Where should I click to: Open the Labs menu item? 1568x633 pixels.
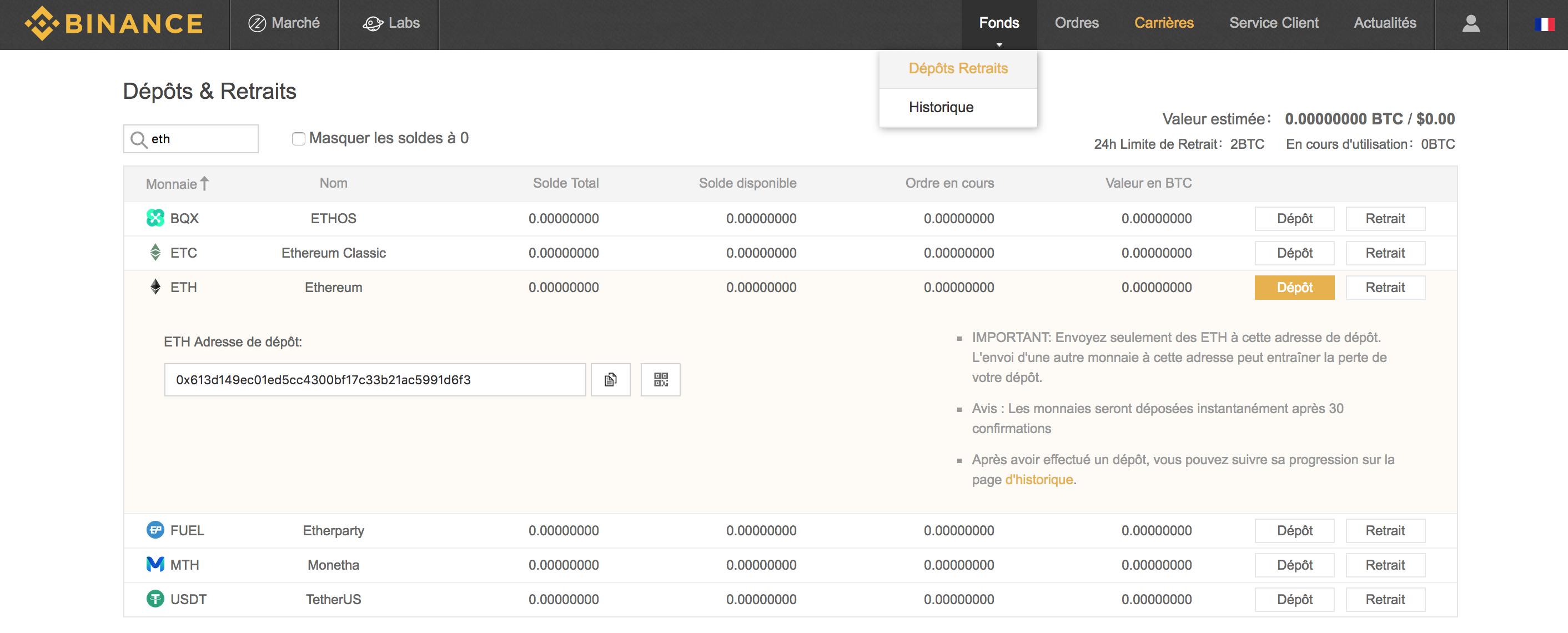coord(391,23)
